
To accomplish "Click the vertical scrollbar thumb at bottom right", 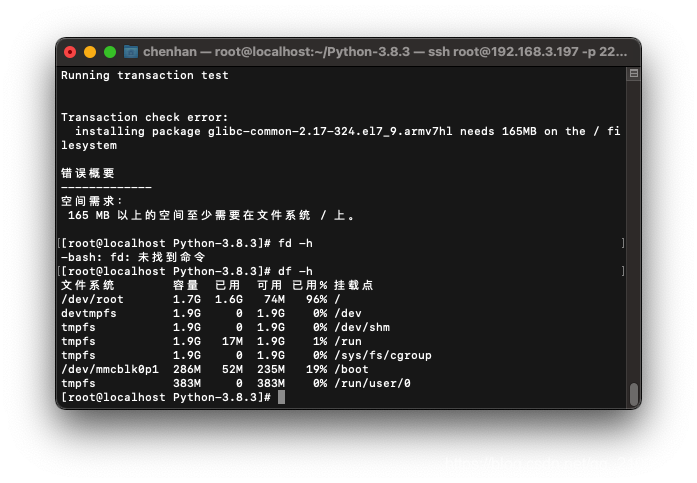I will pos(633,393).
